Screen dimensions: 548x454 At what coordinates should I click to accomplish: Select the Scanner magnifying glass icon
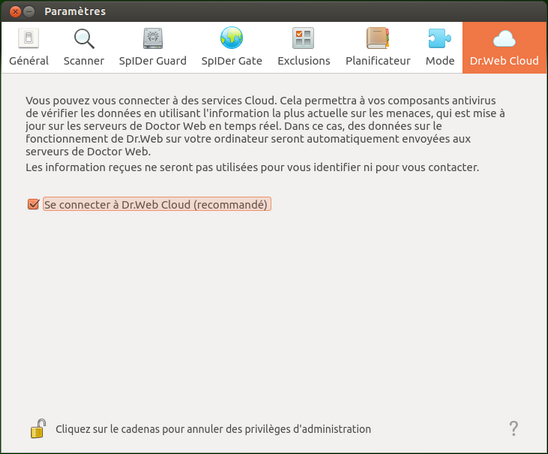coord(84,38)
